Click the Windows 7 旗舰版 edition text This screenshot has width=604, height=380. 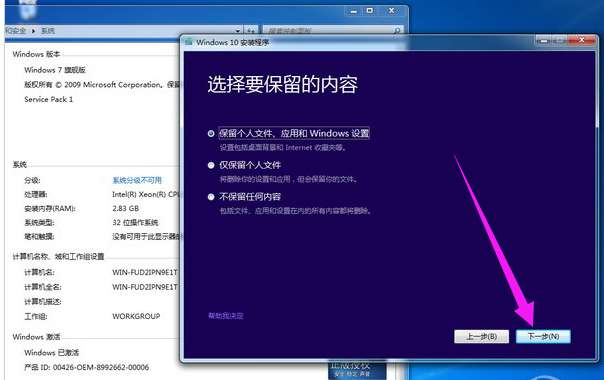(55, 70)
